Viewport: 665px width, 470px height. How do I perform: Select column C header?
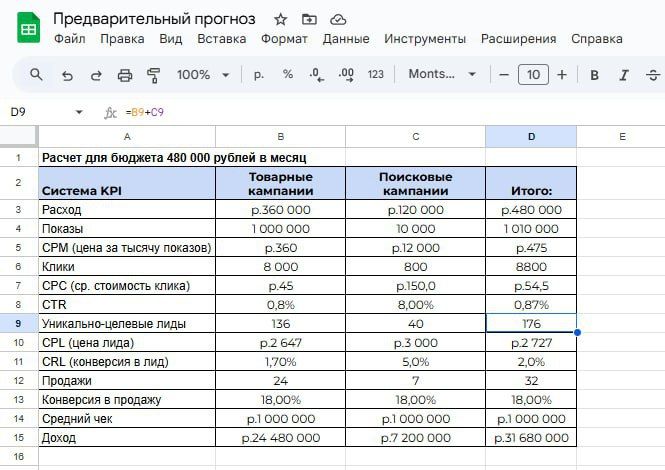pyautogui.click(x=416, y=137)
